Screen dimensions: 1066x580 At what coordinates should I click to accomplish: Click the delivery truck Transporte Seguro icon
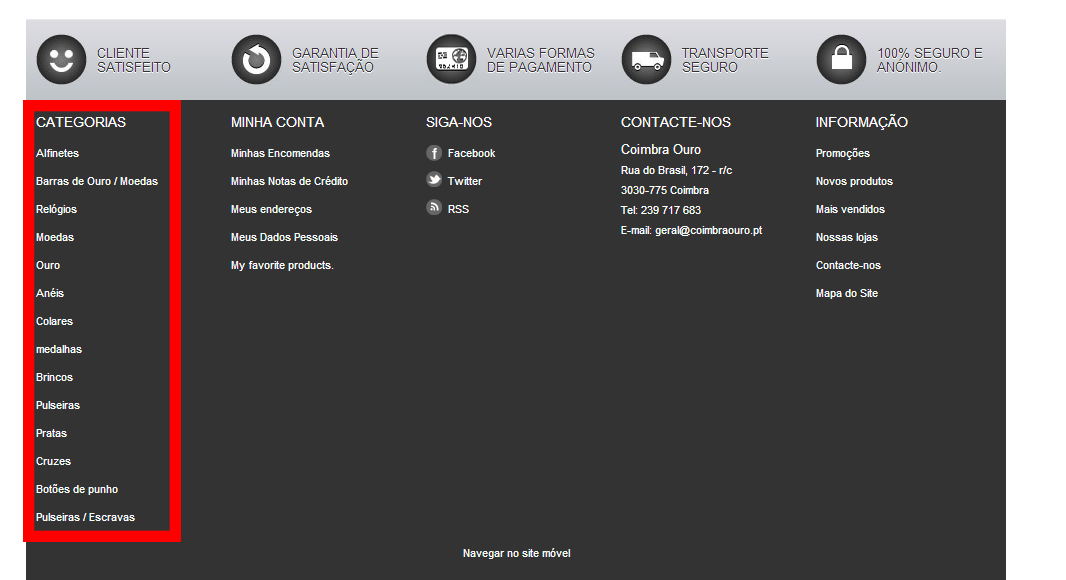(647, 60)
